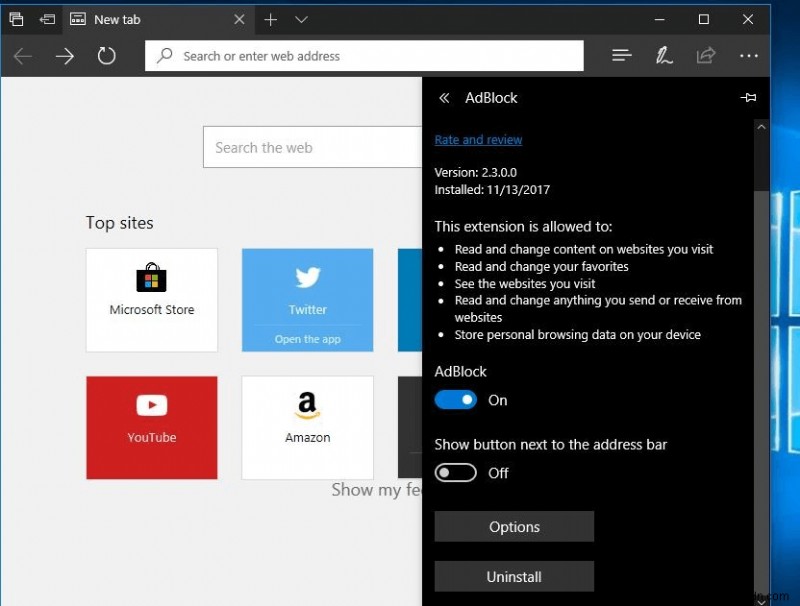Open the YouTube top site tile

coord(151,427)
